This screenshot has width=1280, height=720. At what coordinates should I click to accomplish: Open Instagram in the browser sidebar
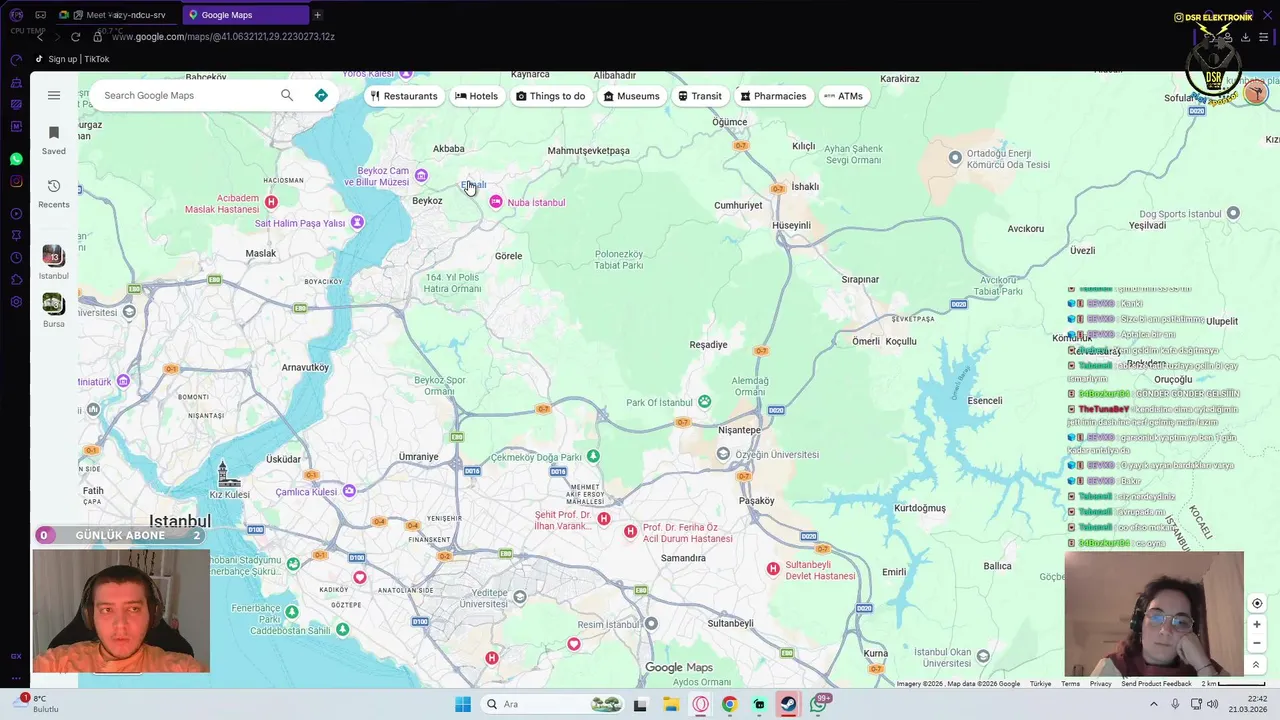[x=16, y=181]
